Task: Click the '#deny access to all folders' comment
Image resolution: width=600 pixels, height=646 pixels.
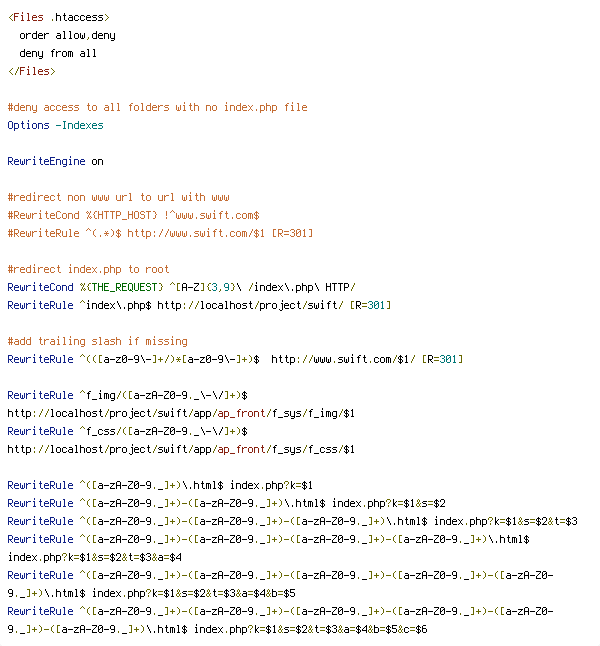Action: (x=157, y=107)
